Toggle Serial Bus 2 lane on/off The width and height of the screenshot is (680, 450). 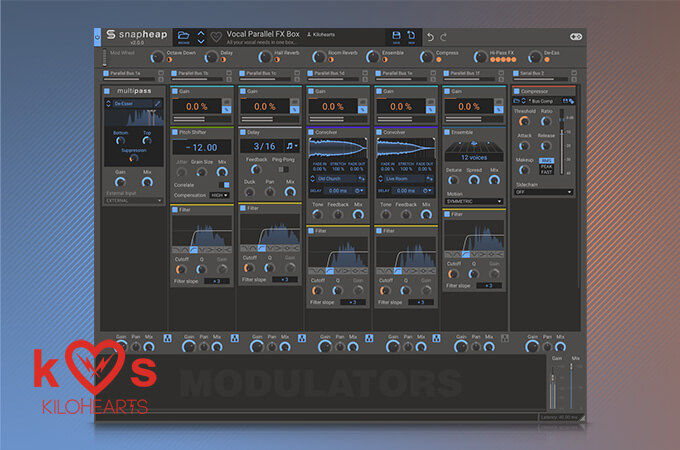(x=516, y=73)
